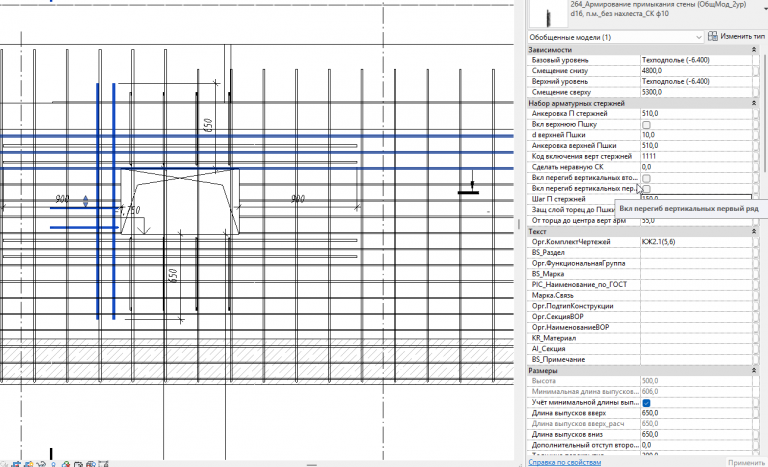Click the 'PIC_Наименование_по_ГОСТ' property label
768x467 pixels.
point(579,285)
